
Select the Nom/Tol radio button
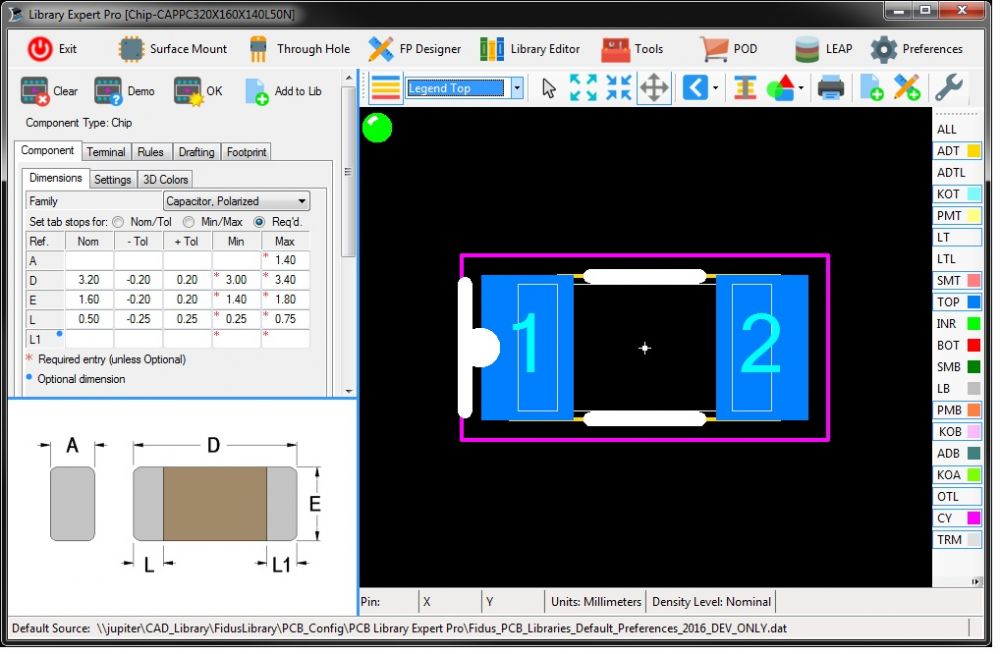click(118, 221)
